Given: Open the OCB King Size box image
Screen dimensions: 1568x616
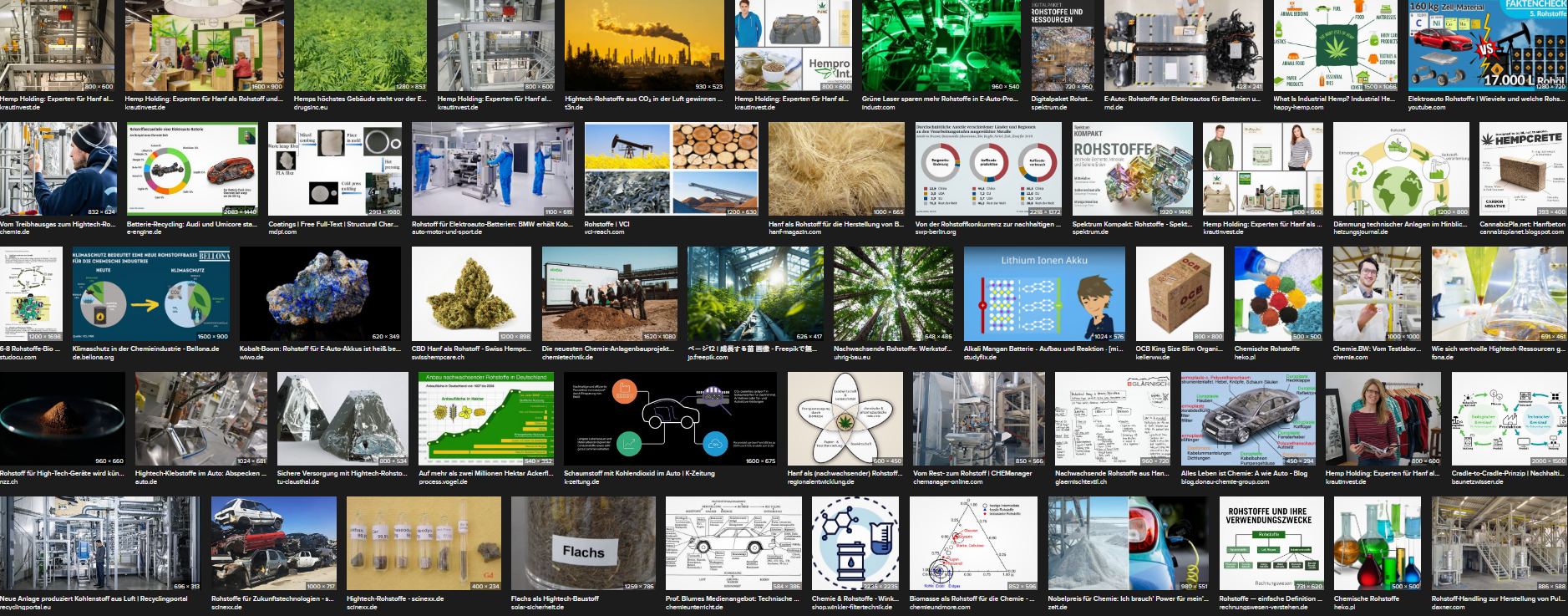Looking at the screenshot, I should pyautogui.click(x=1179, y=294).
